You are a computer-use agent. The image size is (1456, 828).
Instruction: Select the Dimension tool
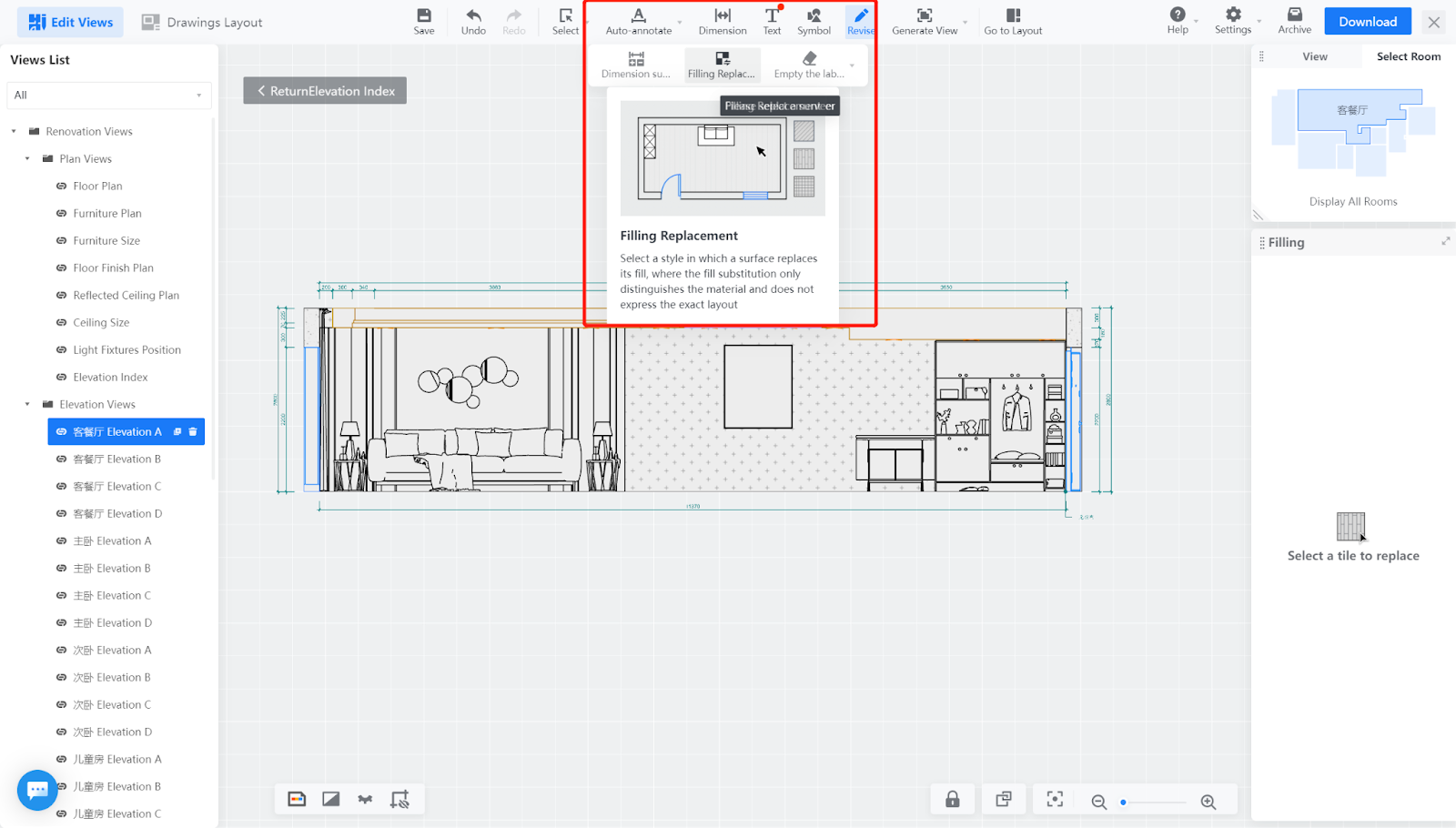[x=723, y=15]
